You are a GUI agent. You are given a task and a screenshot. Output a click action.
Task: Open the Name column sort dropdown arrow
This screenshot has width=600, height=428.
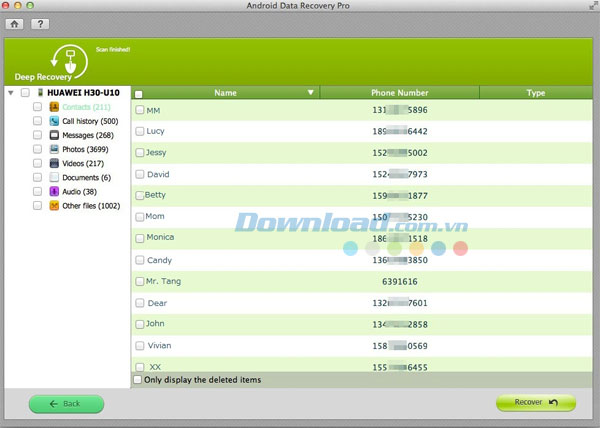[x=310, y=93]
